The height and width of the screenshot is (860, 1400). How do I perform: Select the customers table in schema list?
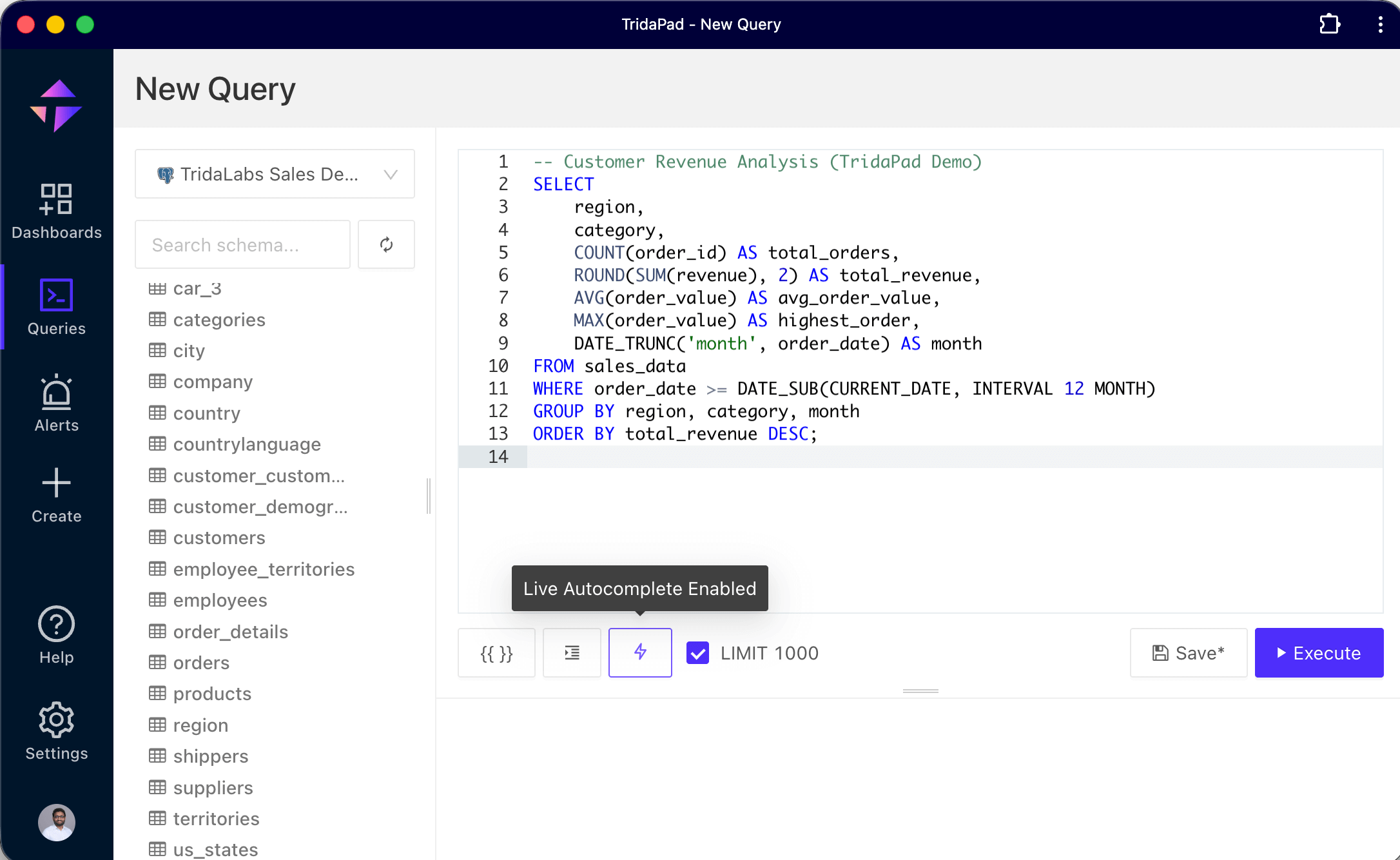pos(219,538)
